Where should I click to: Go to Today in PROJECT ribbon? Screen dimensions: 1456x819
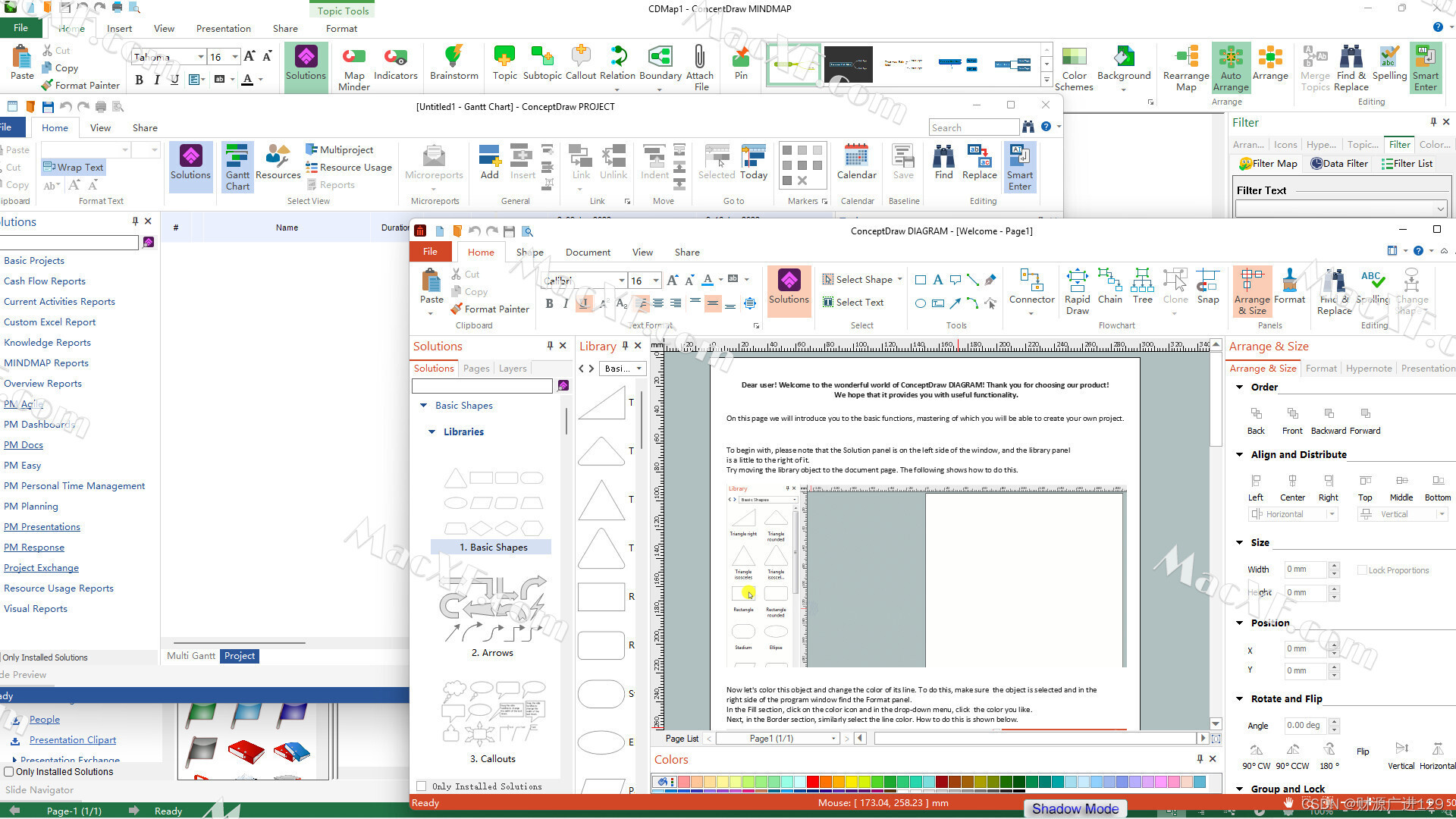pyautogui.click(x=753, y=162)
